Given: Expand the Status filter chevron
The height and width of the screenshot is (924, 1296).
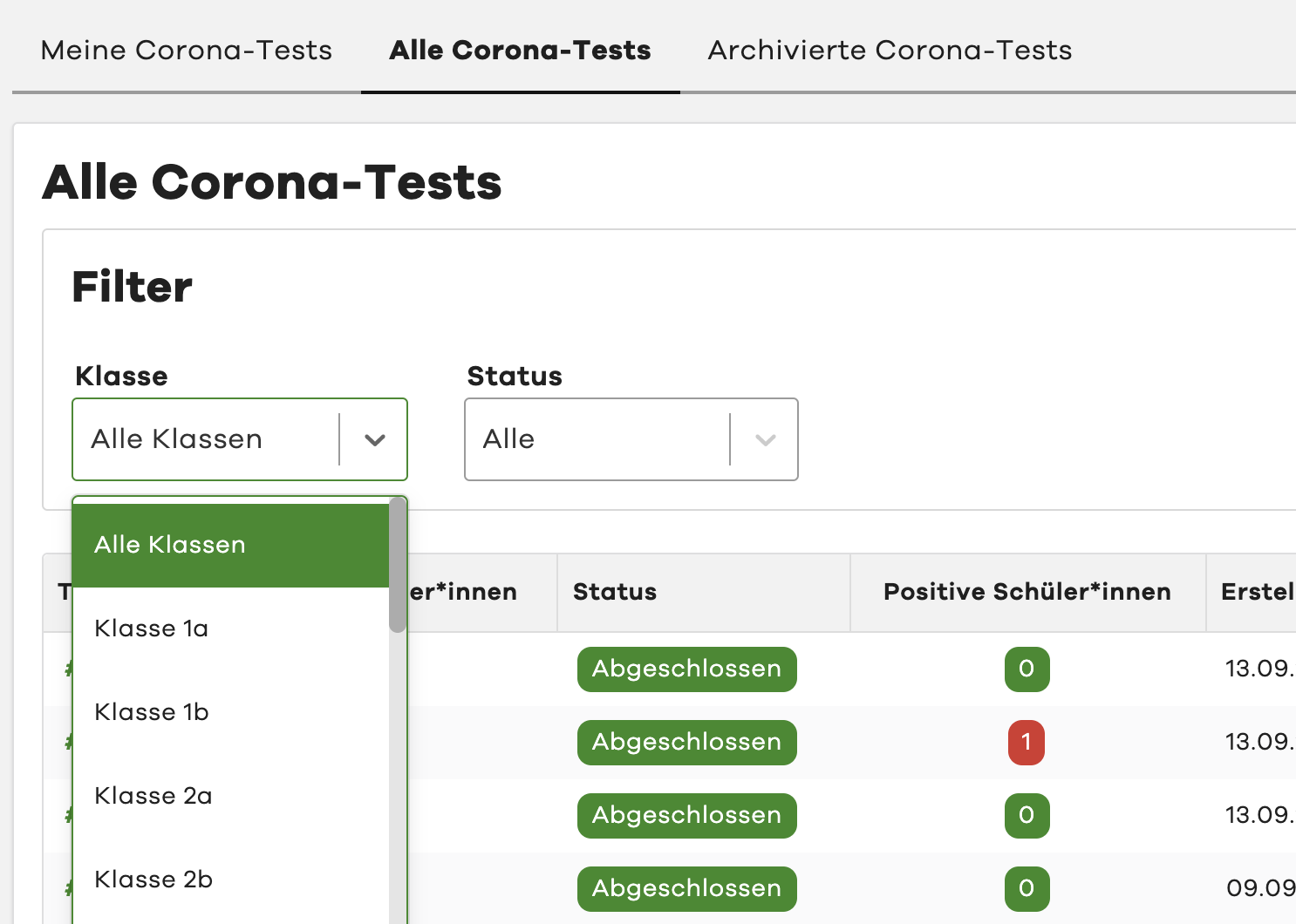Looking at the screenshot, I should (x=766, y=440).
